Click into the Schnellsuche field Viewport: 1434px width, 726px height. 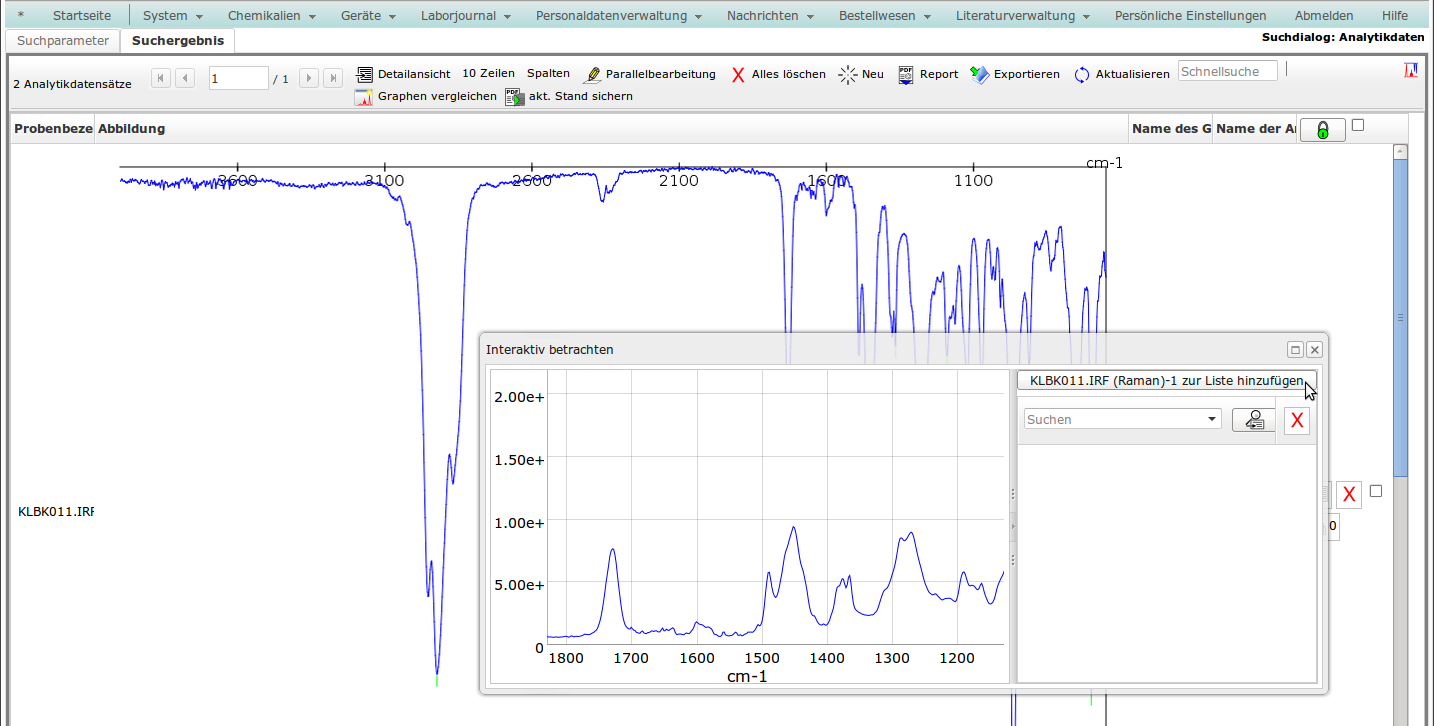[1227, 71]
